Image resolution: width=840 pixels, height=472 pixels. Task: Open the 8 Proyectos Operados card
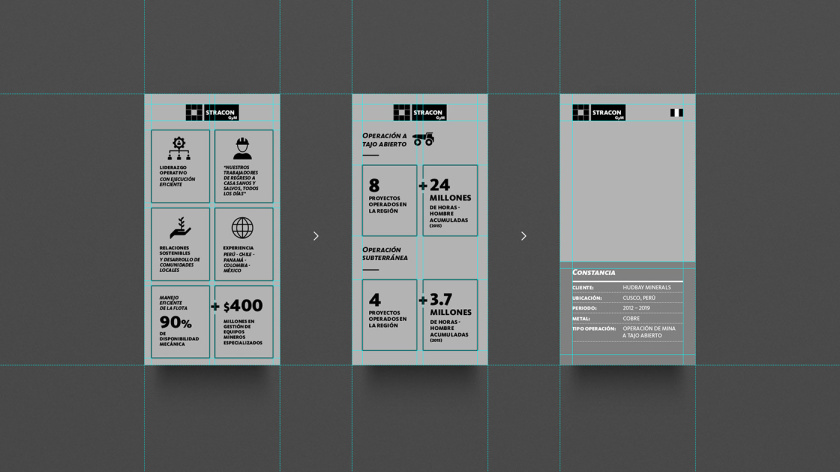389,200
